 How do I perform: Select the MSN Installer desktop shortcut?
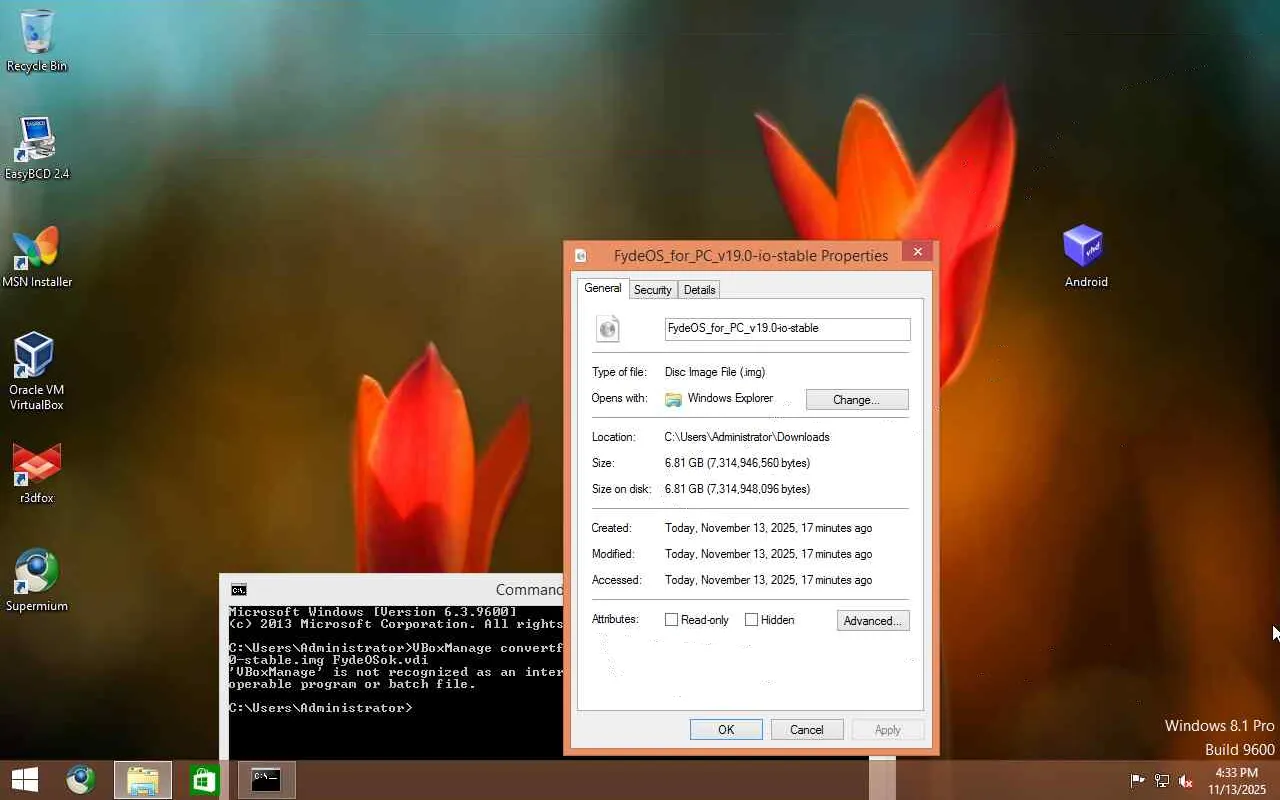(37, 257)
